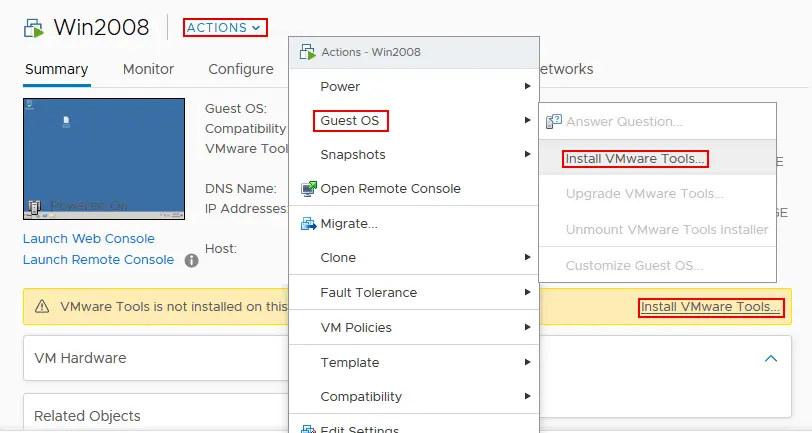Click the Answer Question icon

pos(554,122)
